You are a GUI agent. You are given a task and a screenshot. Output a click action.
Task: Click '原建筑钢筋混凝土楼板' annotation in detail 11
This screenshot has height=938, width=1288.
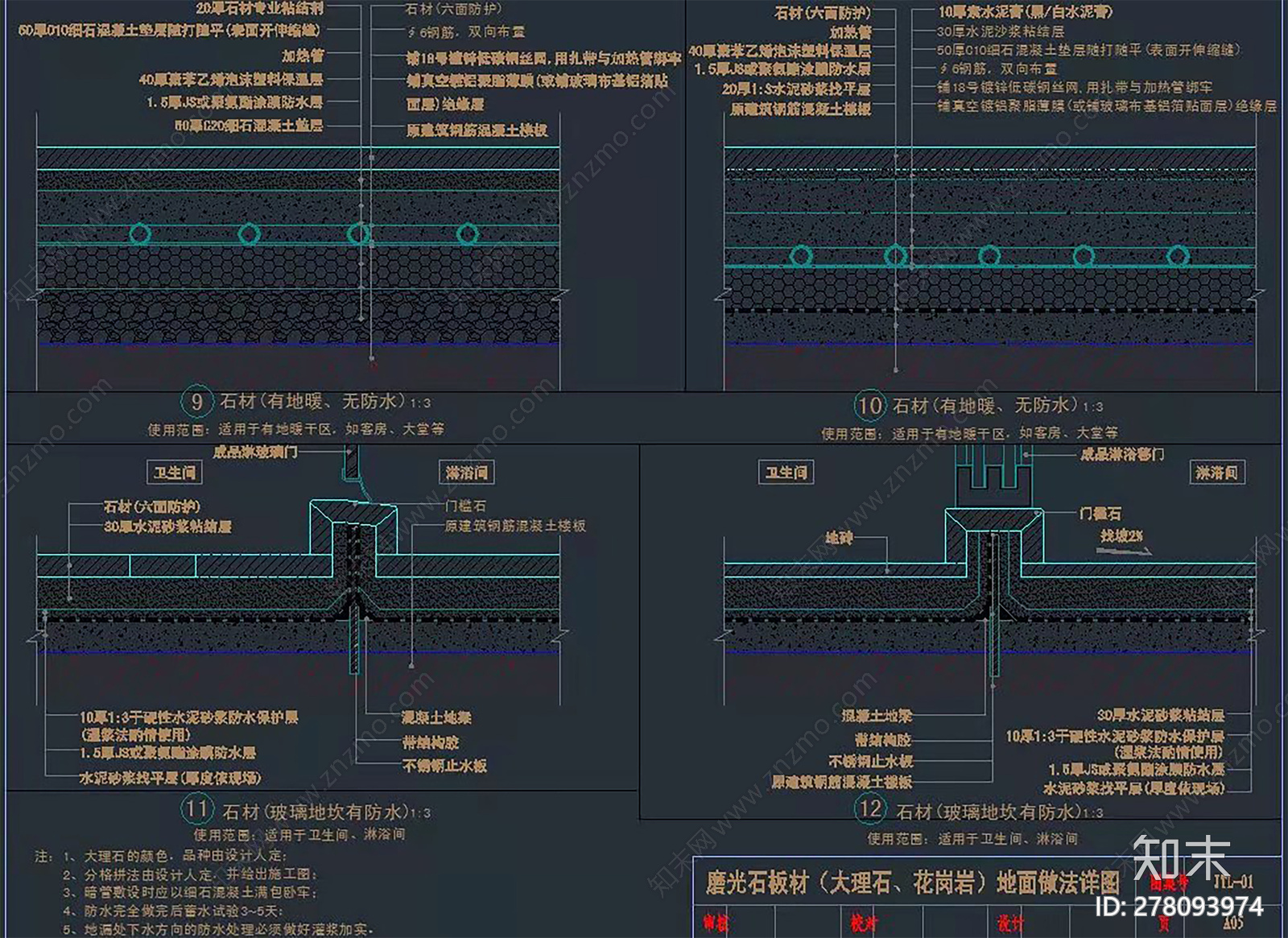click(x=515, y=526)
